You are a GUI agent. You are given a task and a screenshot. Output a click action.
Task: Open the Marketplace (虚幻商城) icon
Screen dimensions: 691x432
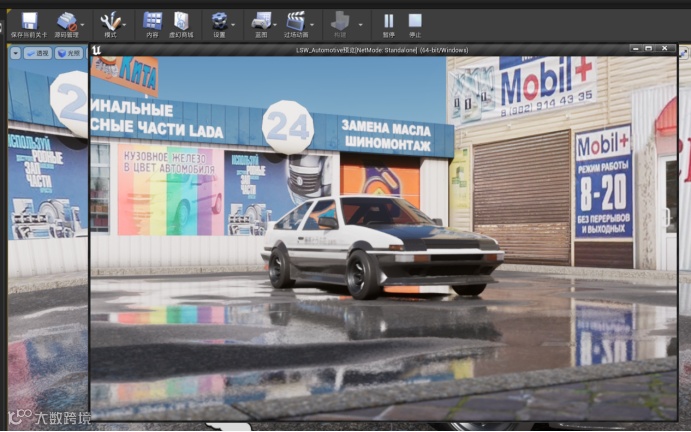pyautogui.click(x=181, y=21)
